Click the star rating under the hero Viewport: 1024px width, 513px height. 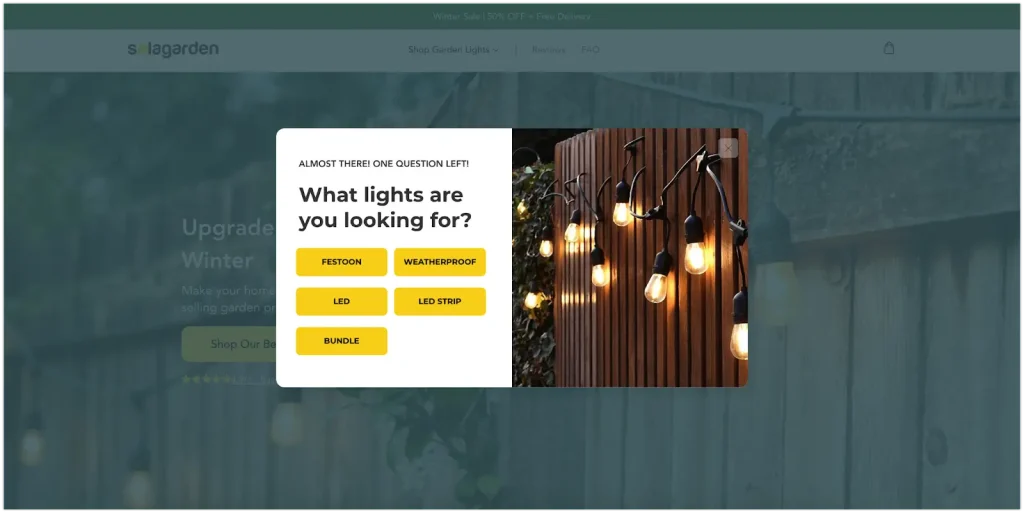pyautogui.click(x=205, y=380)
